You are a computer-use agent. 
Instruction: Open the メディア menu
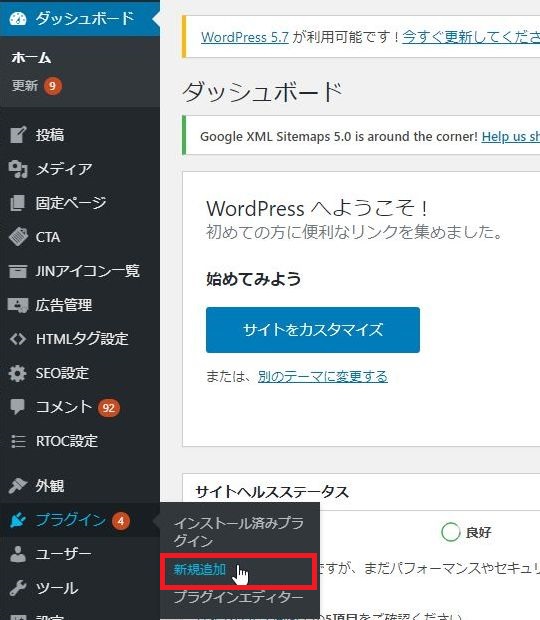(80, 169)
